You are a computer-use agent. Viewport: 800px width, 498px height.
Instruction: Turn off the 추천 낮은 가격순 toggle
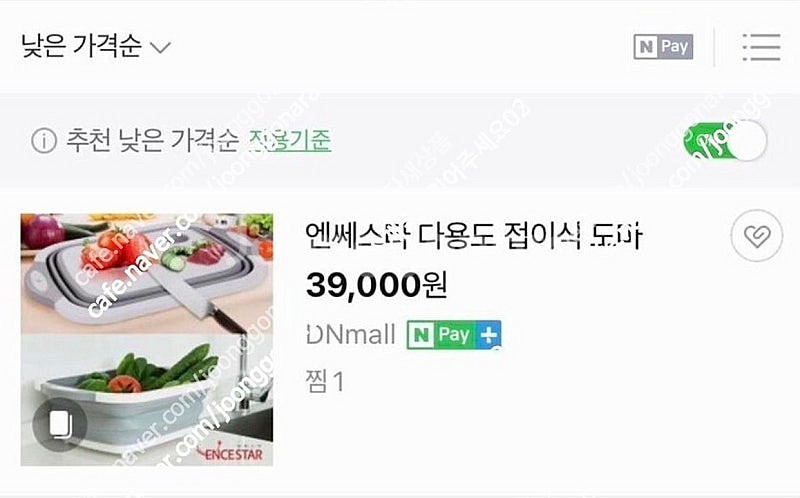(x=725, y=140)
